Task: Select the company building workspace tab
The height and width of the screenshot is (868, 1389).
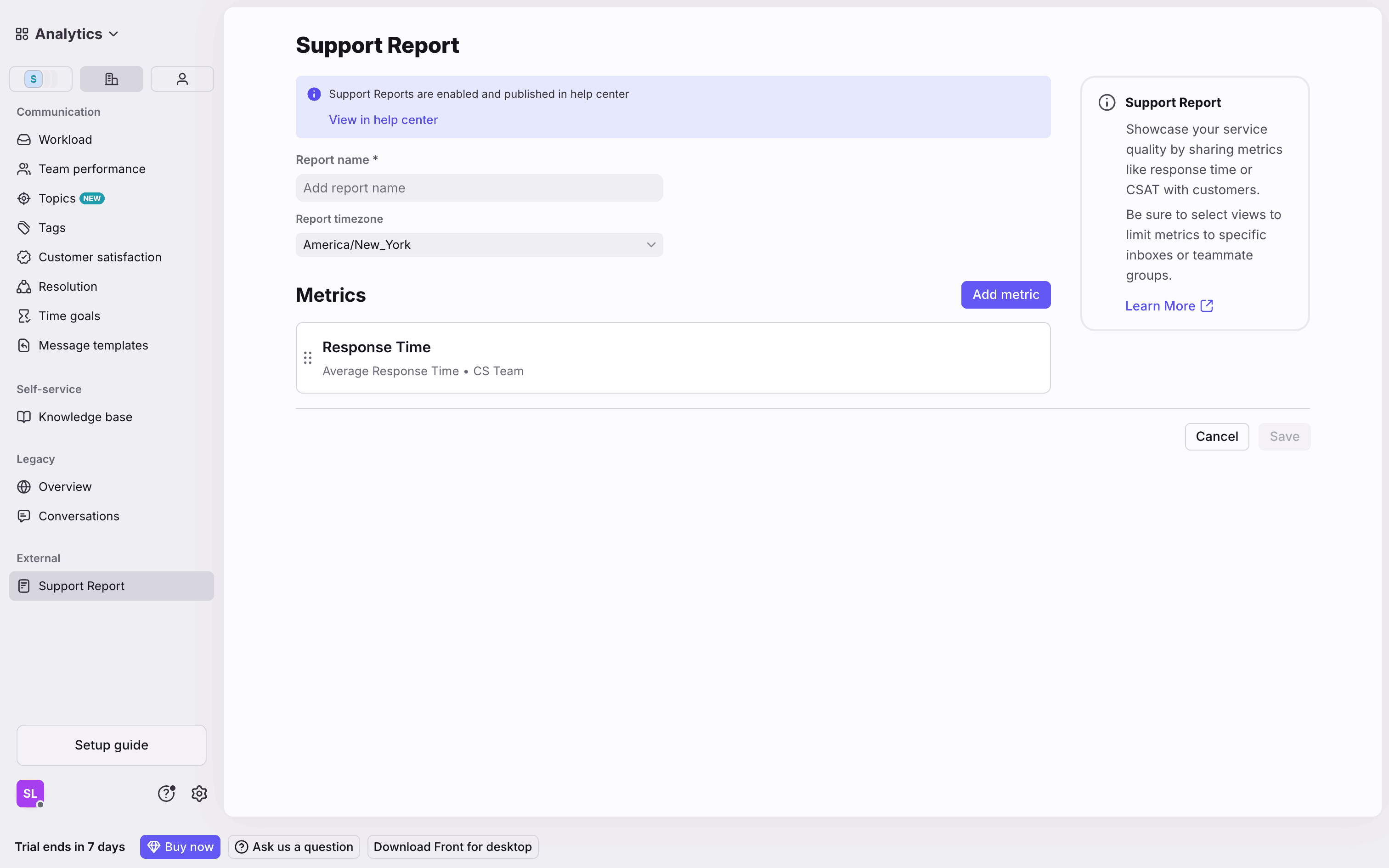Action: pos(111,79)
